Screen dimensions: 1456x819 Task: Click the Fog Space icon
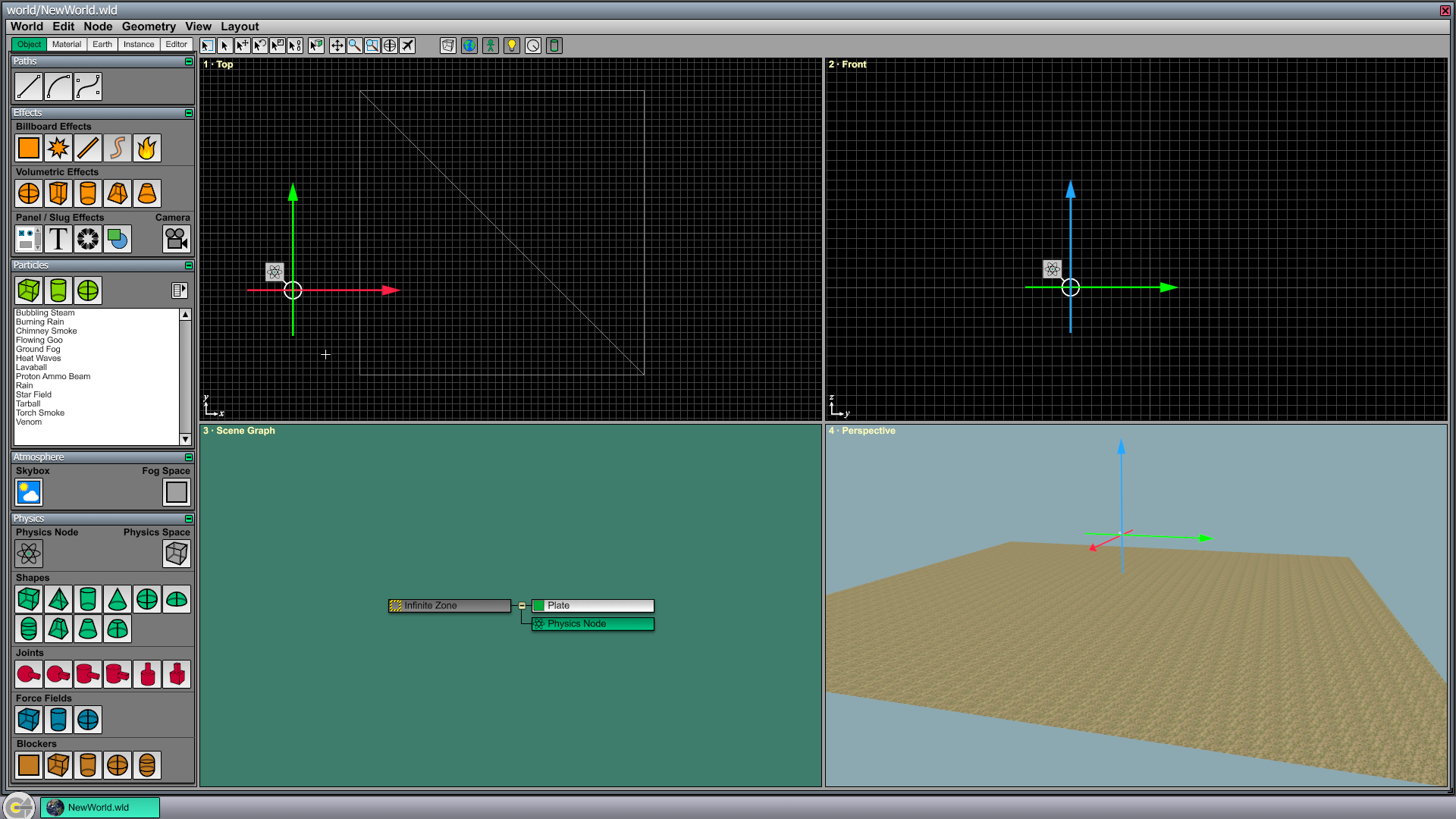[x=177, y=492]
